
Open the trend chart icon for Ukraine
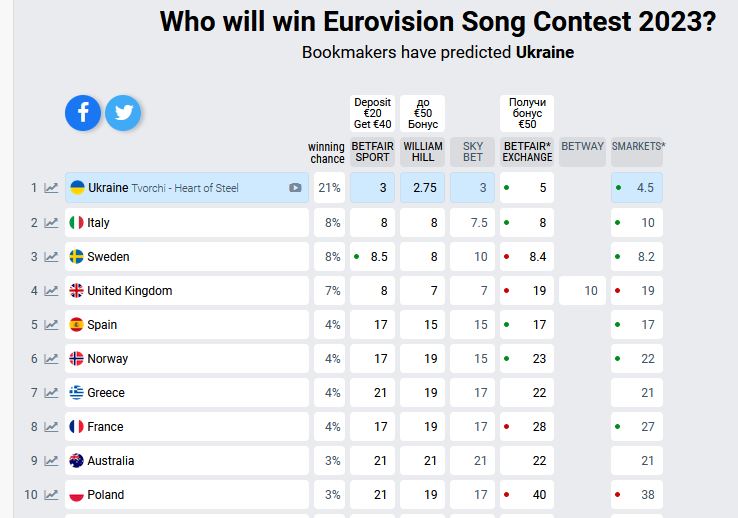pos(51,188)
